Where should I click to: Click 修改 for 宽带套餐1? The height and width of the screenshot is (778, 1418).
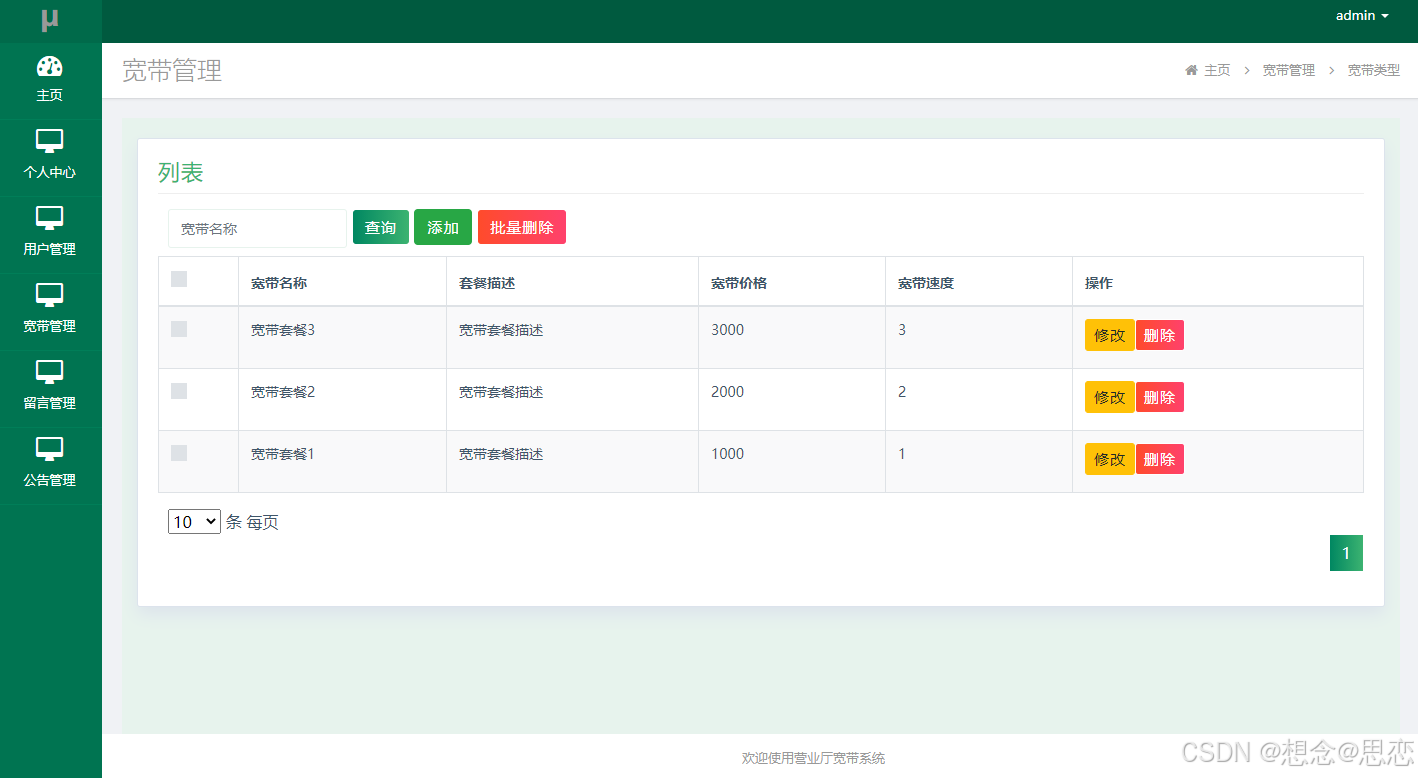[1110, 459]
